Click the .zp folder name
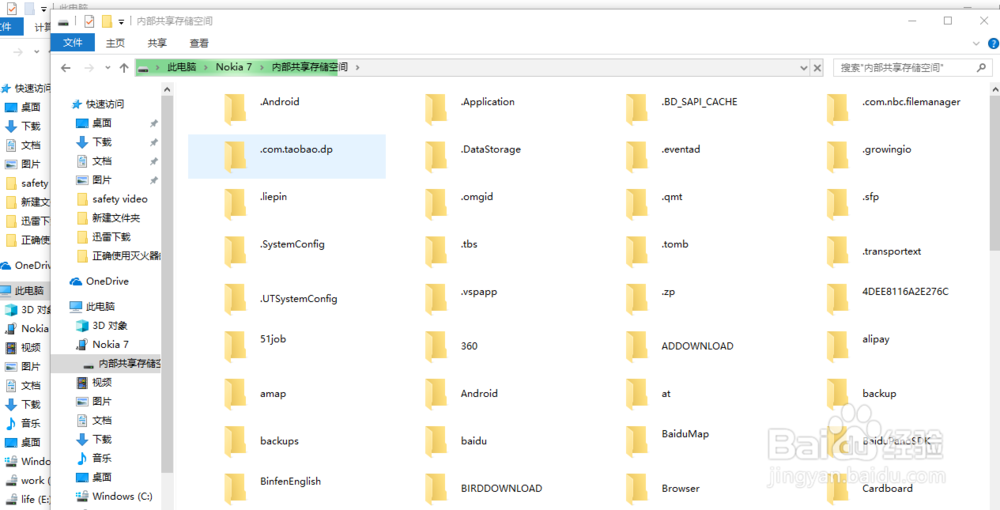The width and height of the screenshot is (1000, 510). 668,291
